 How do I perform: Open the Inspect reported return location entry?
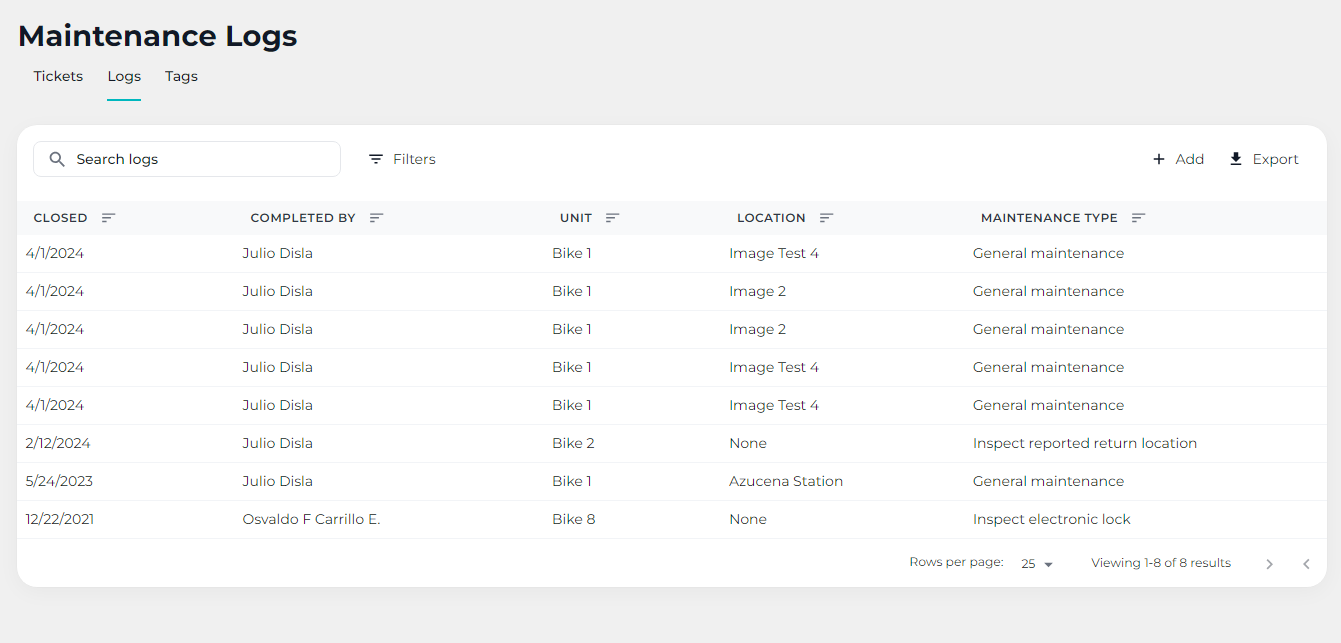(x=1084, y=443)
